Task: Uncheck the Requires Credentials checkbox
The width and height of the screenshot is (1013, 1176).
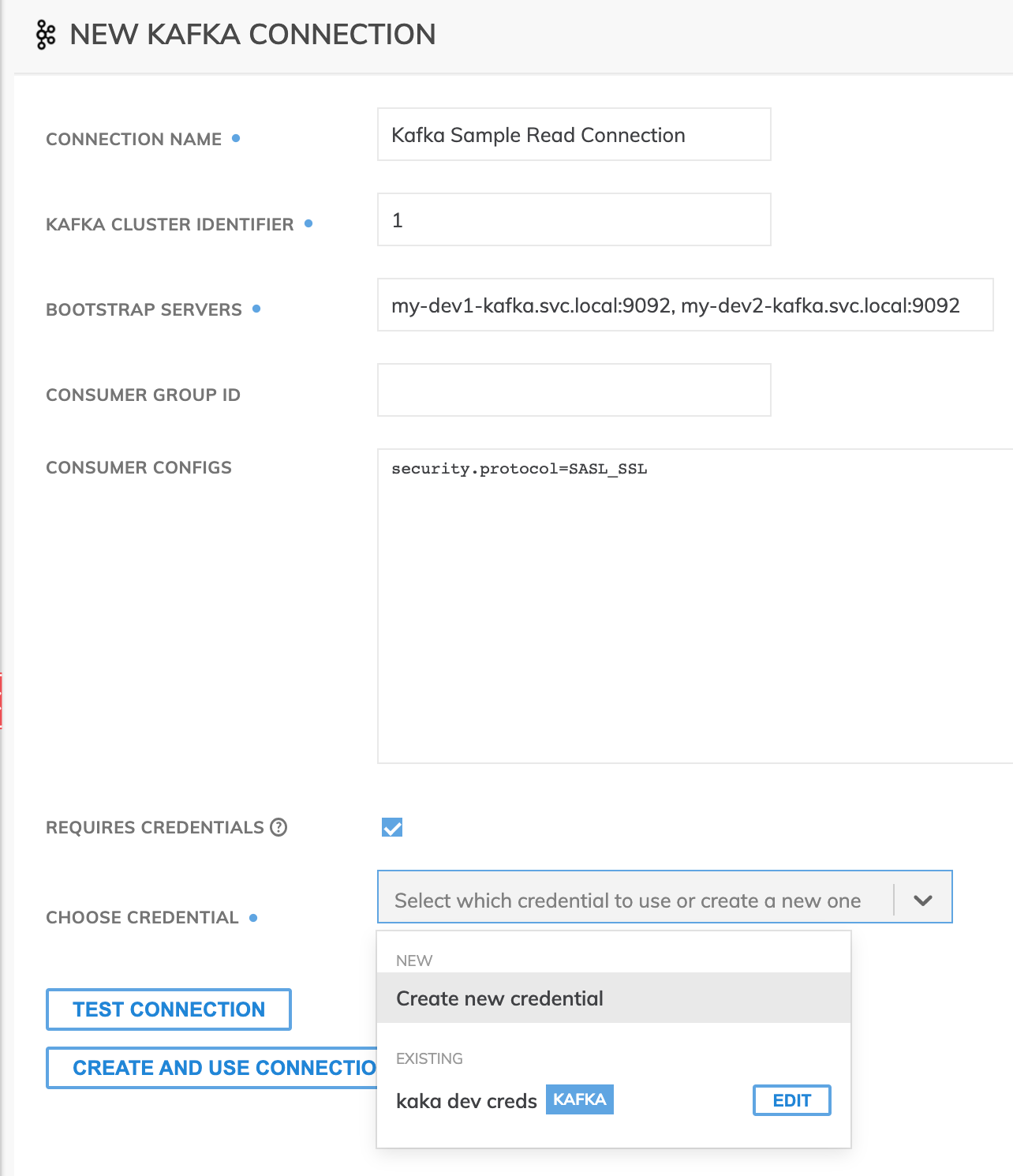Action: point(392,827)
